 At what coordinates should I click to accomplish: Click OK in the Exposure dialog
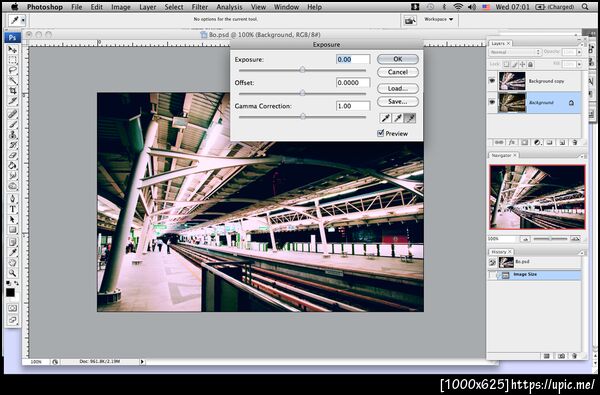398,59
